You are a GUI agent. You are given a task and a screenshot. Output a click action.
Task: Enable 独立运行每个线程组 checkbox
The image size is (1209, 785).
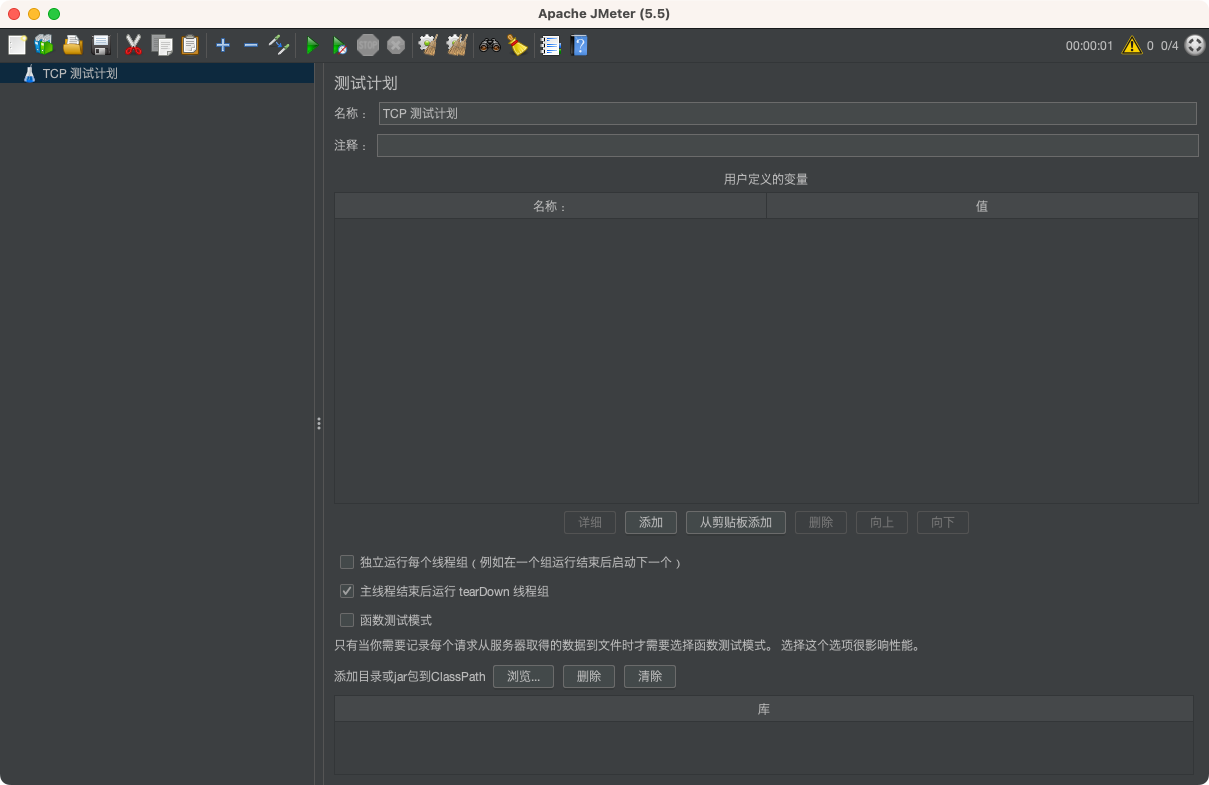point(346,562)
